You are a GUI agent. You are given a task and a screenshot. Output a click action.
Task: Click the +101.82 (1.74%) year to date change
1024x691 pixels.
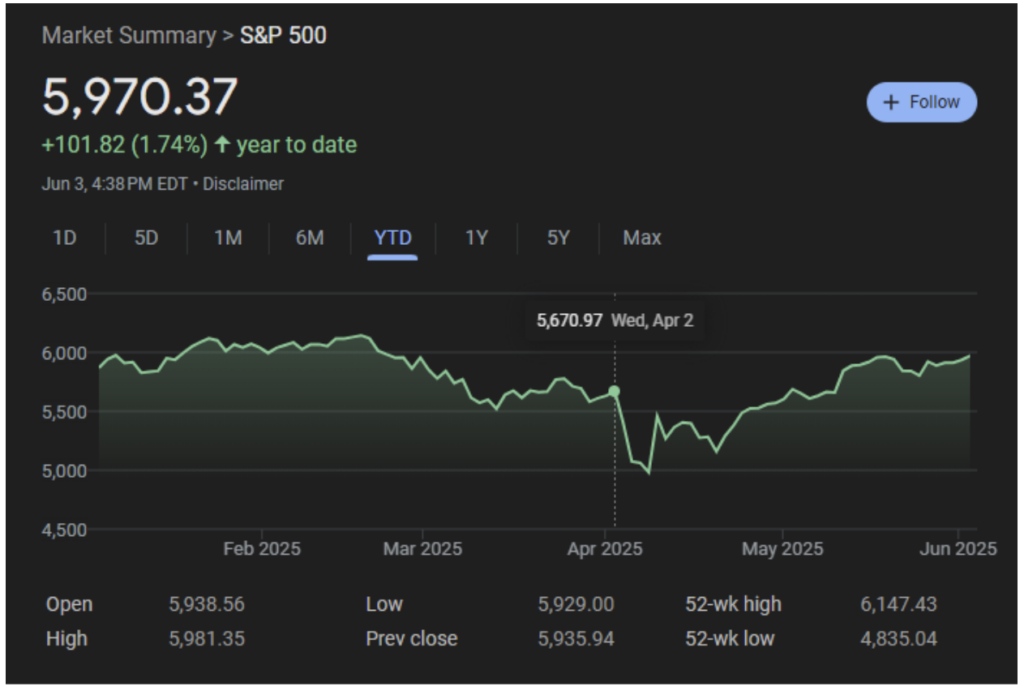199,144
